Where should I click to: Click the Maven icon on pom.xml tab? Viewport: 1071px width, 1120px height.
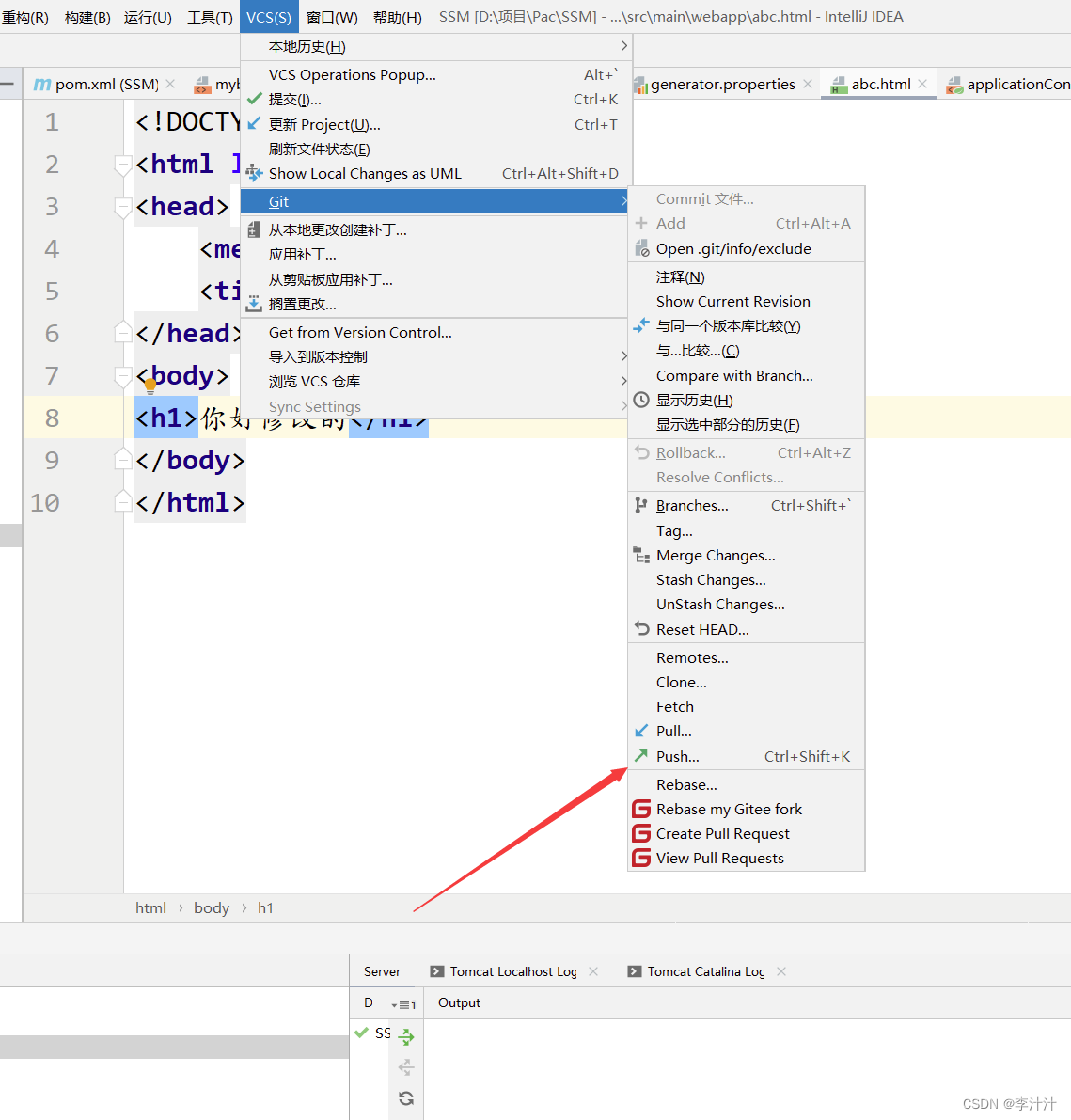[x=42, y=85]
